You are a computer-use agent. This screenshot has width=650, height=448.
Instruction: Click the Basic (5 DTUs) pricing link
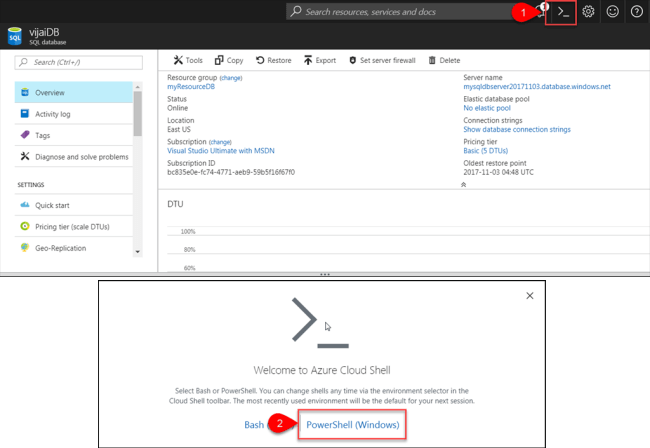tap(486, 151)
